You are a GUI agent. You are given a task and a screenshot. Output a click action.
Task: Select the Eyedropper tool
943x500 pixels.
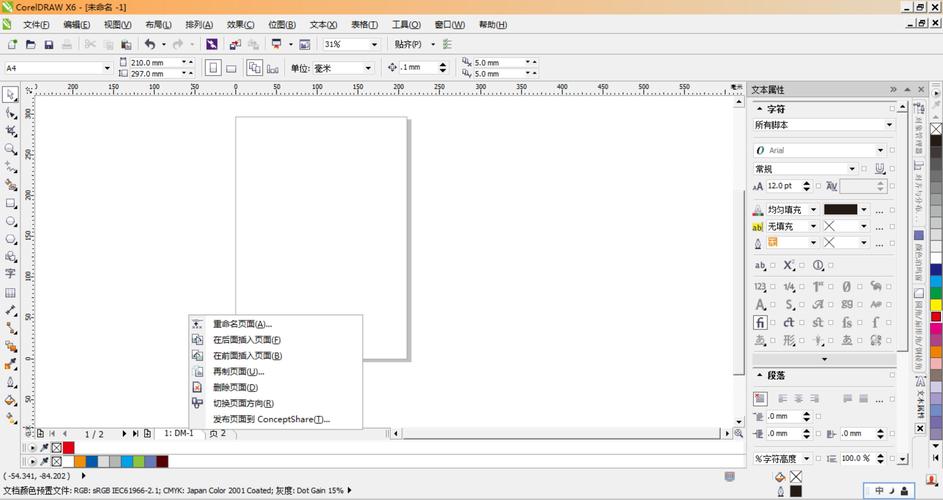[x=10, y=364]
